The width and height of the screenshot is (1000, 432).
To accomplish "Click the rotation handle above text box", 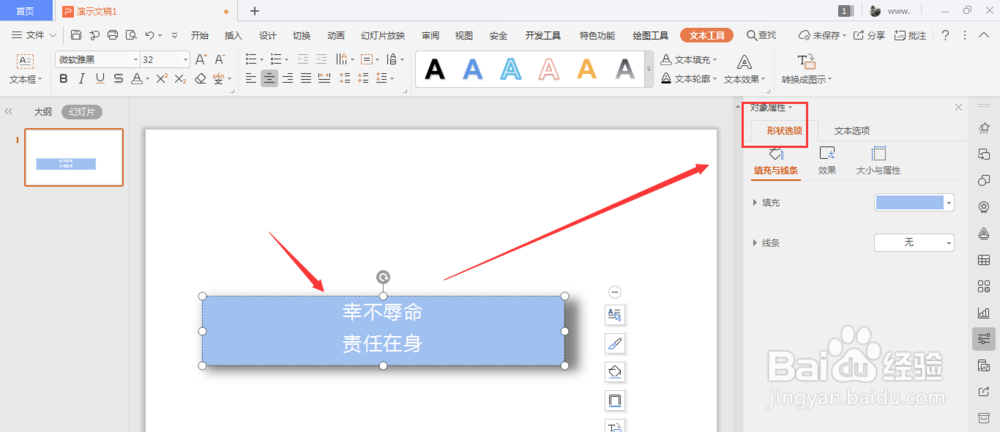I will click(383, 276).
